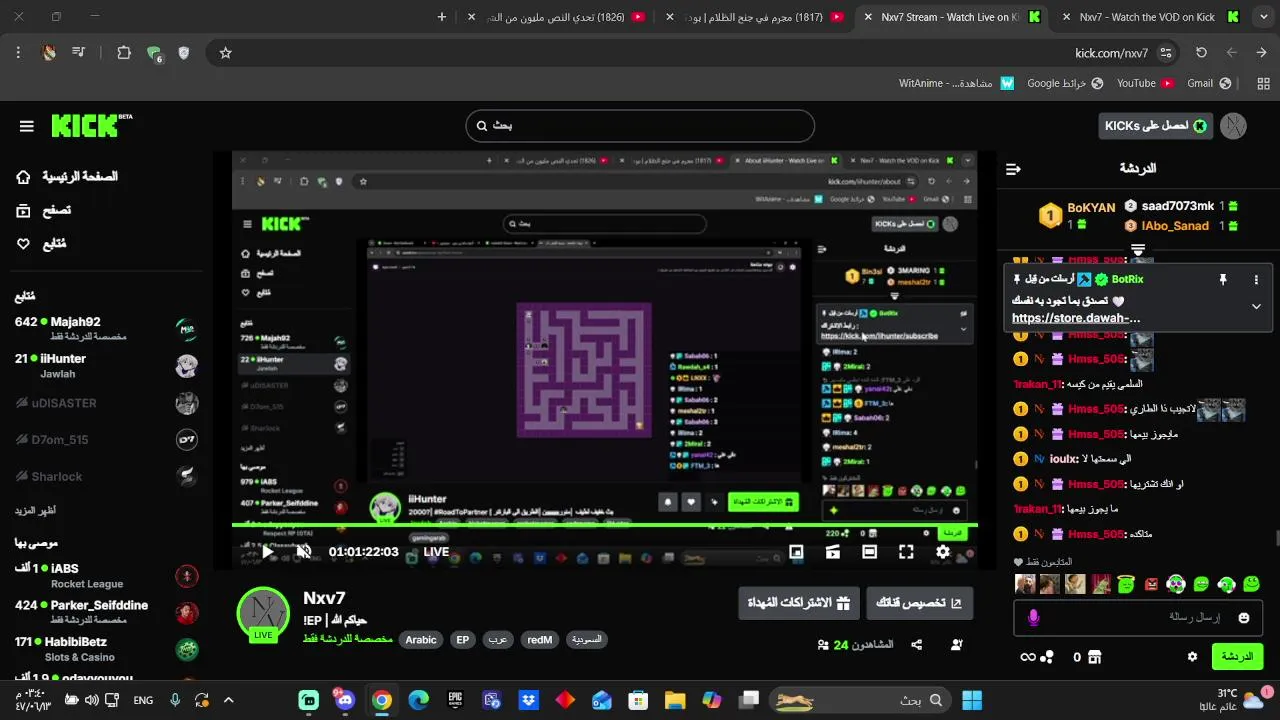Enter fullscreen video mode
The image size is (1280, 720).
click(x=906, y=552)
